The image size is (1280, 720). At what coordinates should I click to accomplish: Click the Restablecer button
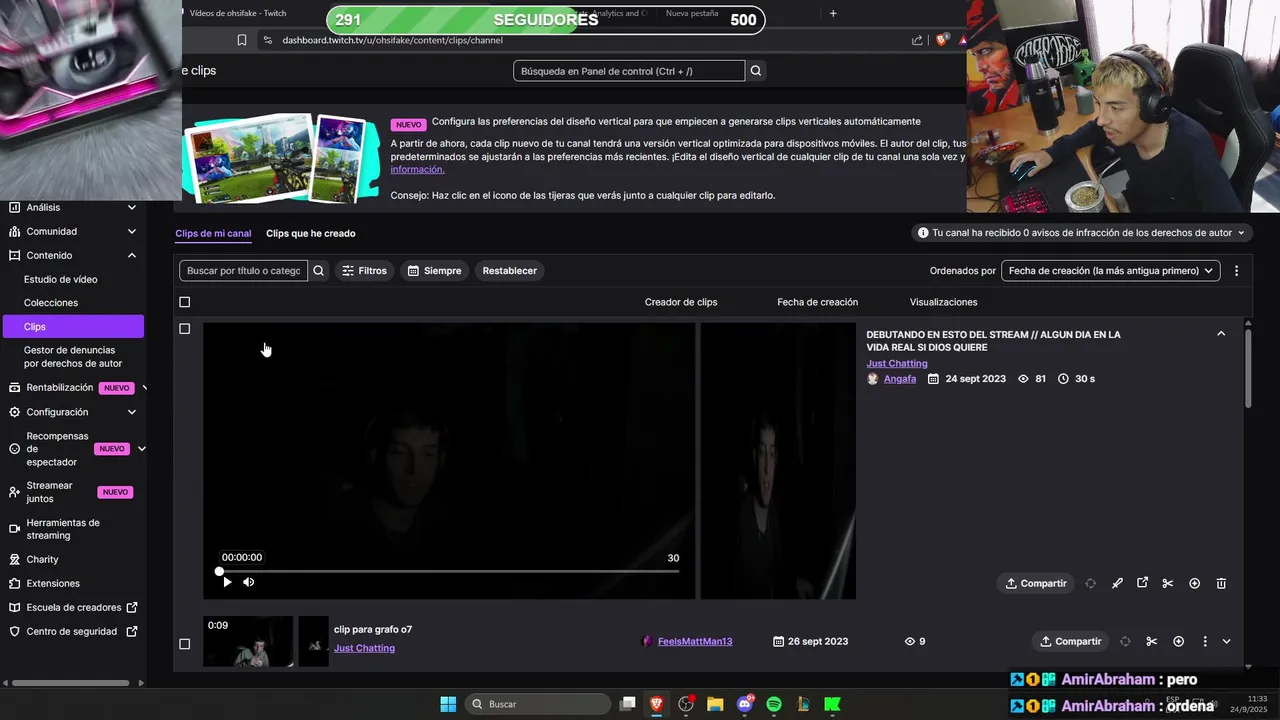click(510, 271)
